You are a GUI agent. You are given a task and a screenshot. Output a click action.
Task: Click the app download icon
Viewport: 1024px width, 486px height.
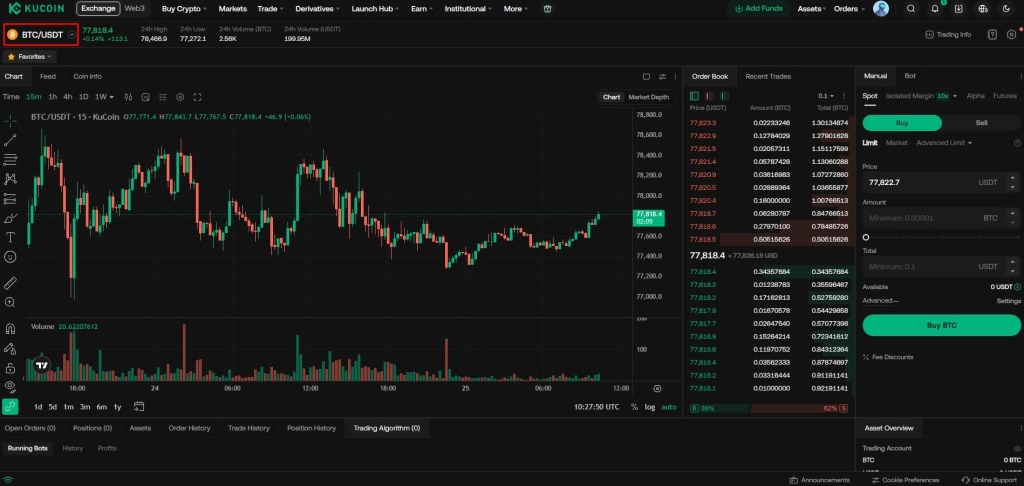[x=959, y=8]
